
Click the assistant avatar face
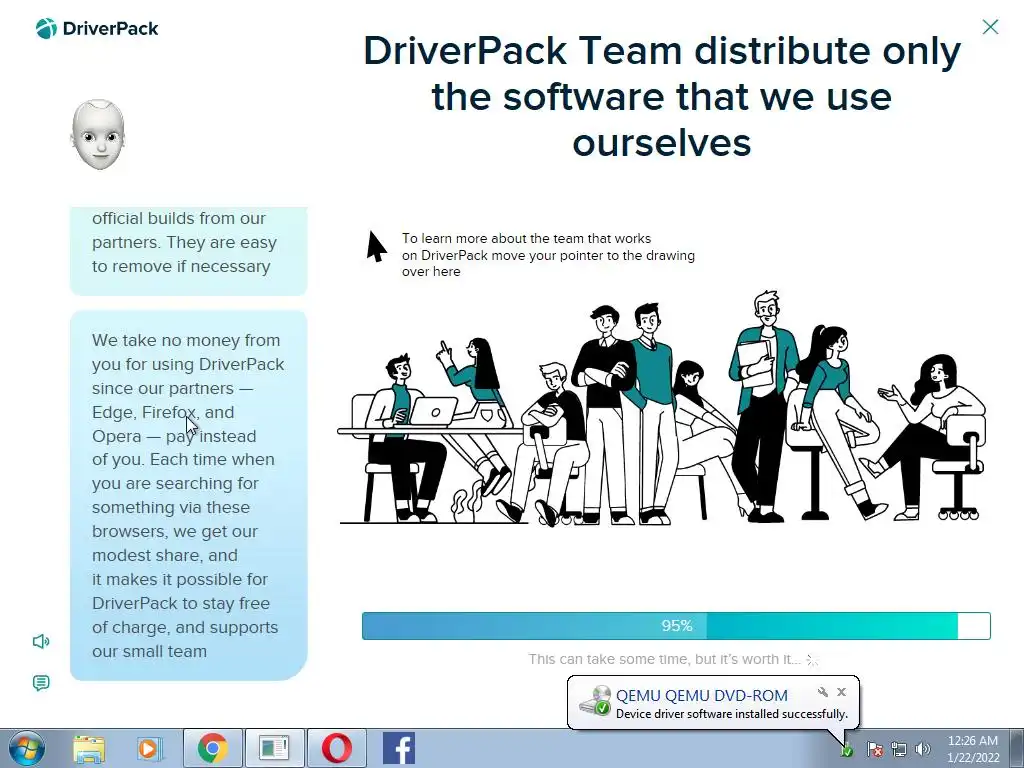98,135
